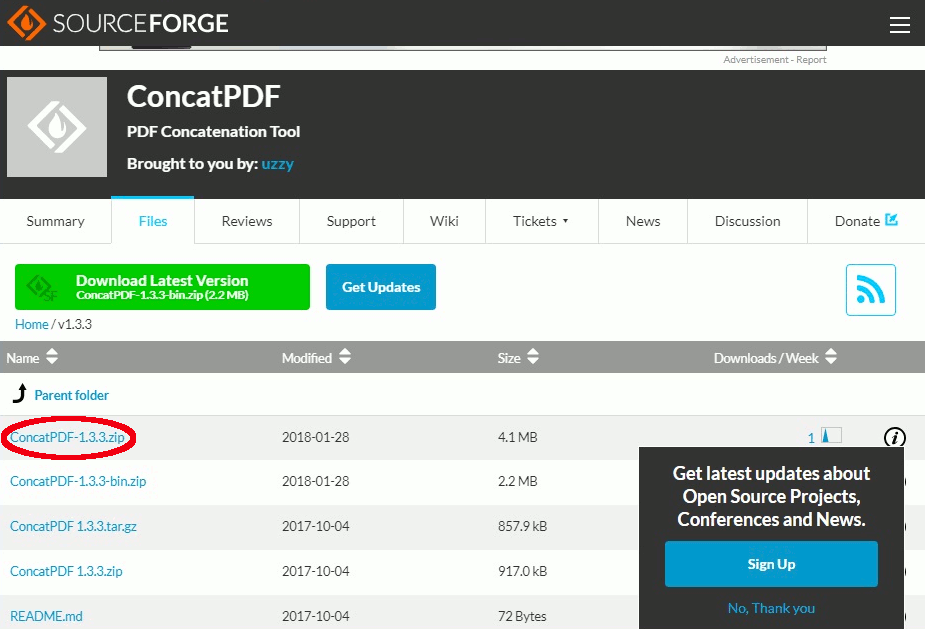Click the ConcatPDF project title
The height and width of the screenshot is (629, 925).
coord(204,96)
